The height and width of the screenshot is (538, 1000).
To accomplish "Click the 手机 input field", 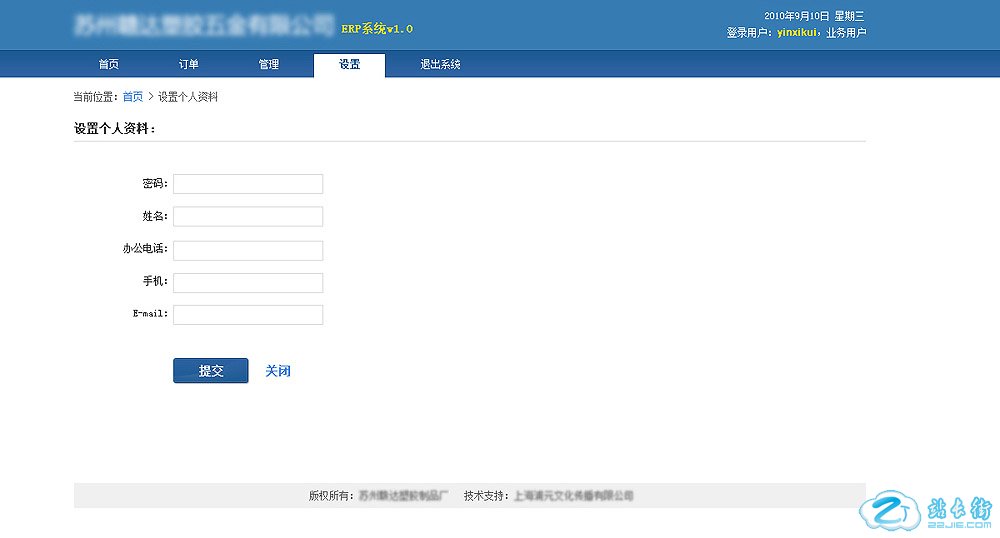I will pyautogui.click(x=248, y=283).
